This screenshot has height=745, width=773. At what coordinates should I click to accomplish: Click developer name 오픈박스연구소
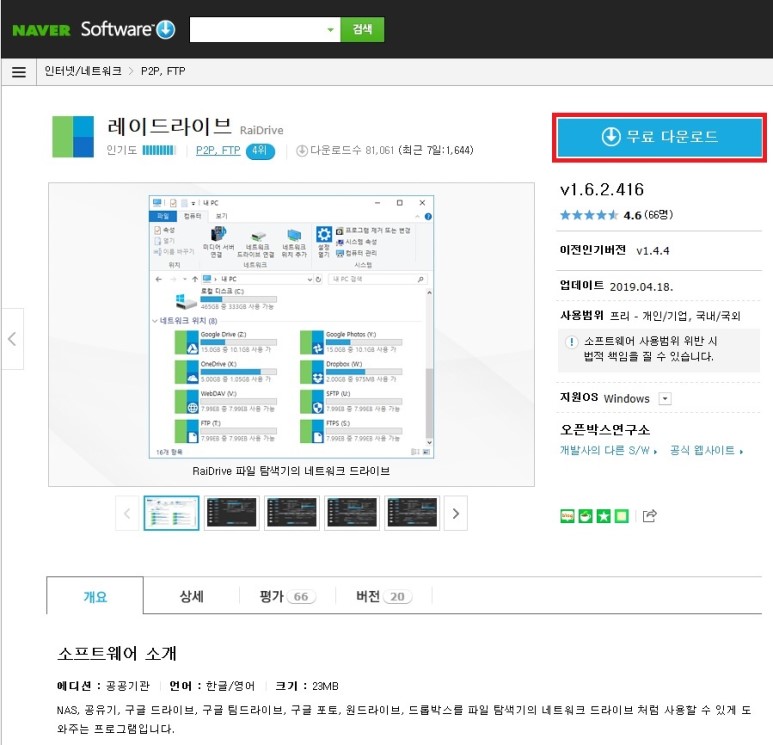click(x=605, y=429)
